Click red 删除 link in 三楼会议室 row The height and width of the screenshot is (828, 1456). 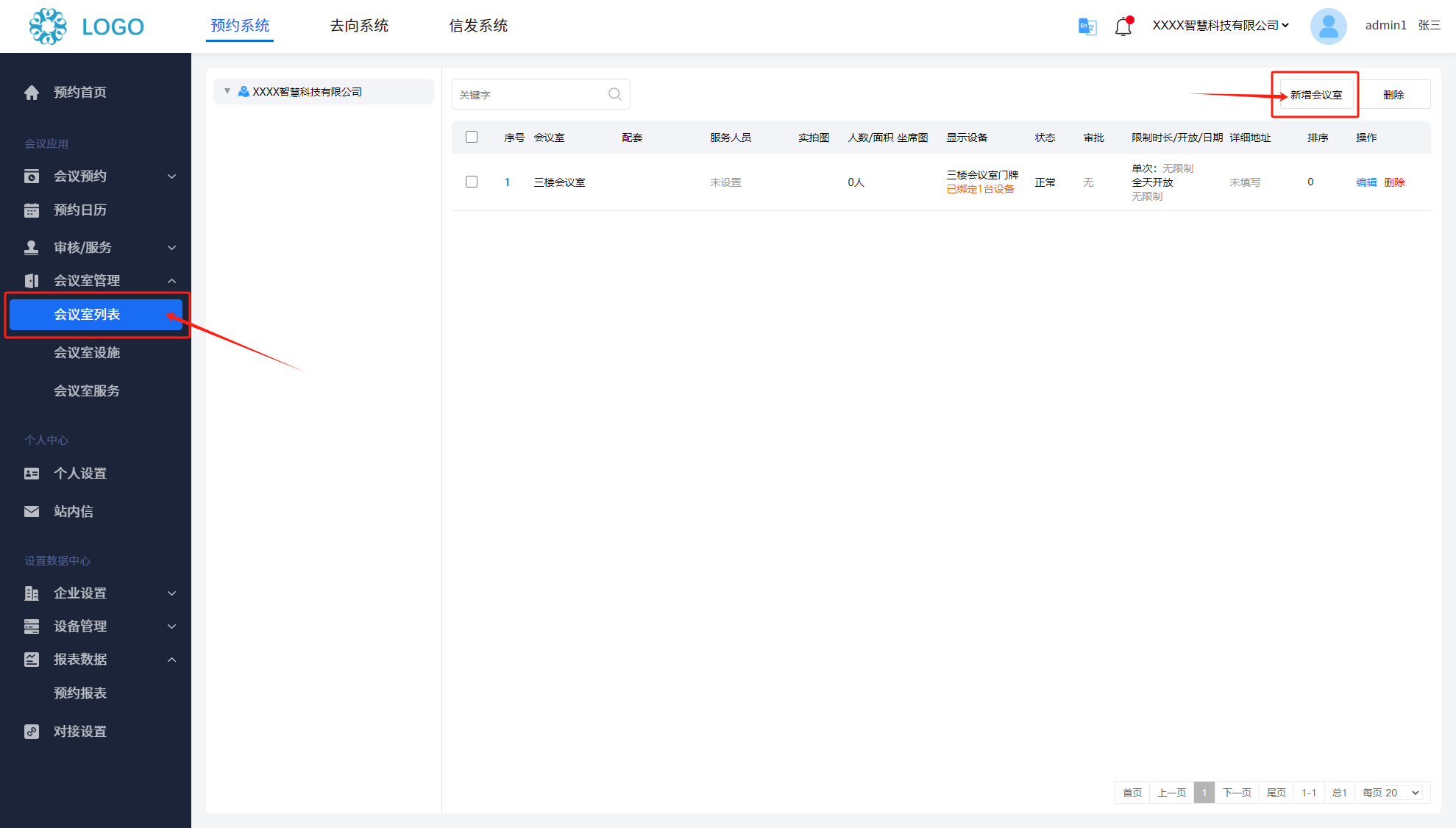(x=1394, y=182)
